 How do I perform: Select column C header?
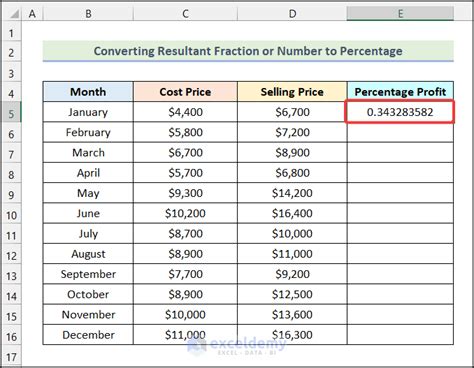tap(185, 14)
